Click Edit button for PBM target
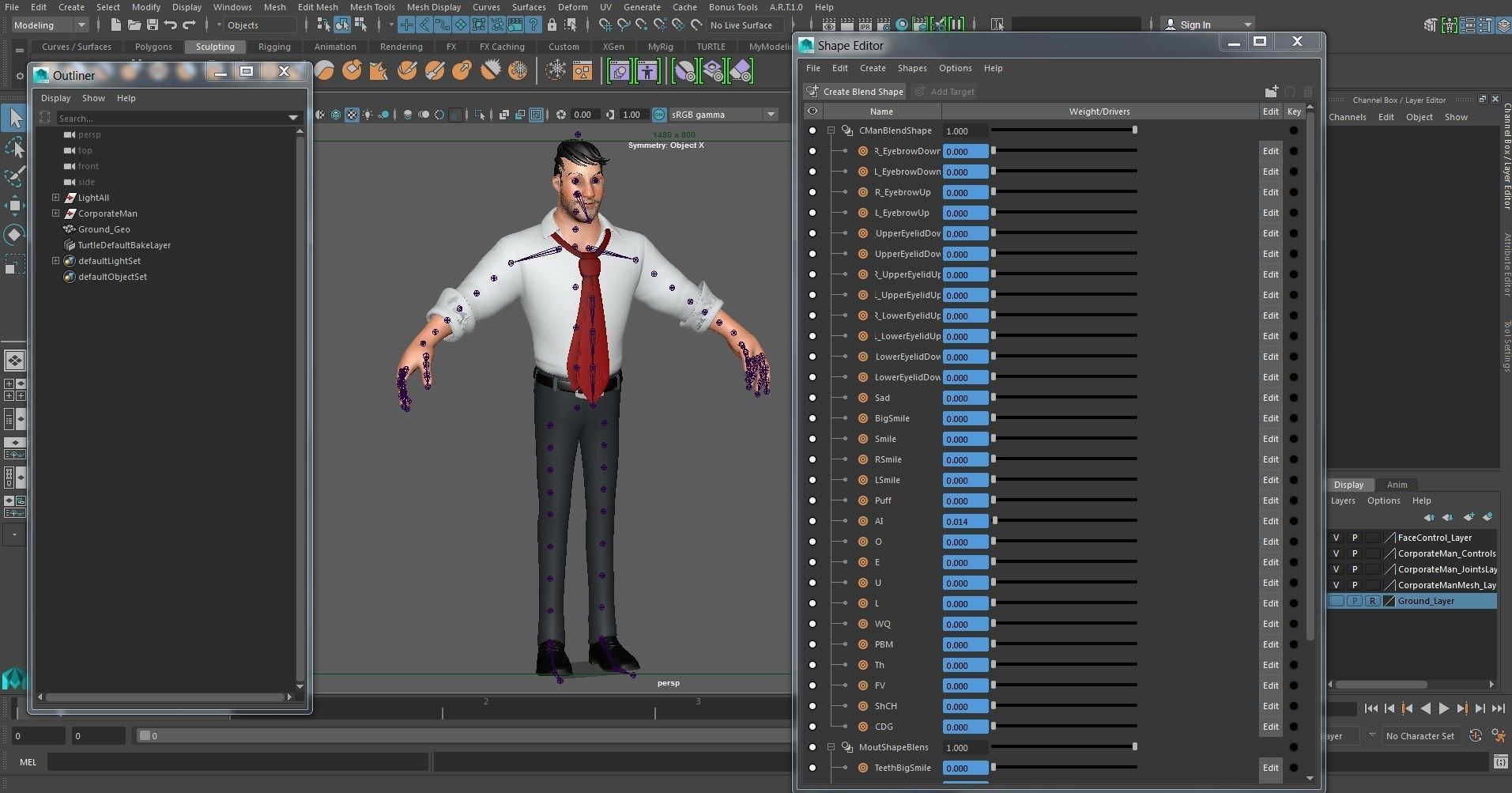 coord(1270,644)
